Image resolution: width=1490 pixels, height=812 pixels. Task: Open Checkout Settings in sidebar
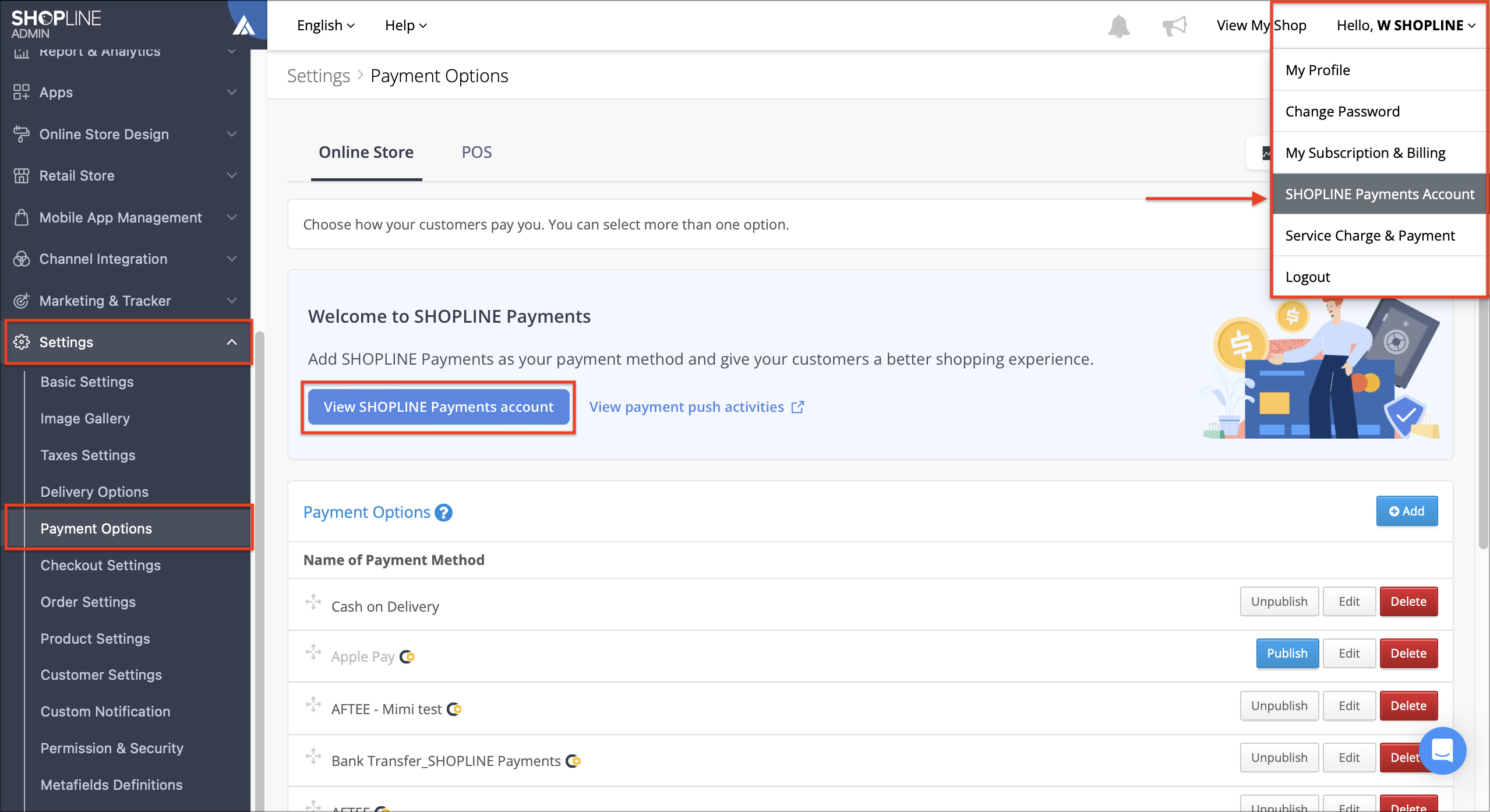101,566
